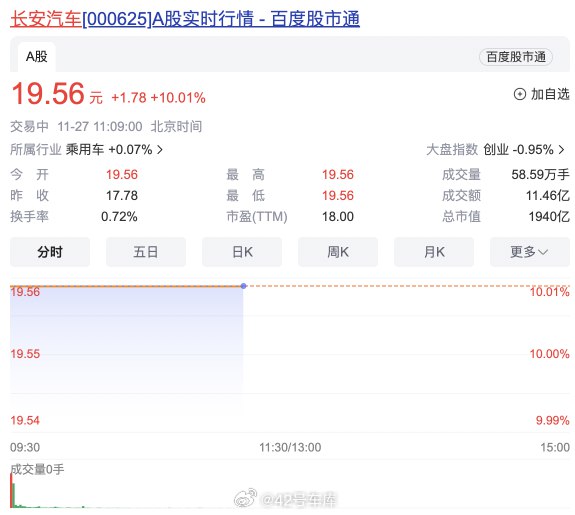
Task: Click chart axis percent label 10.00%
Action: (549, 354)
